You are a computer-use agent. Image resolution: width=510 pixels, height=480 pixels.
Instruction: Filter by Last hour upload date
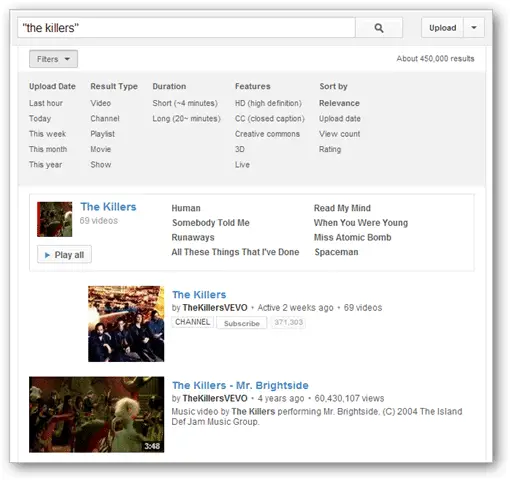point(46,103)
